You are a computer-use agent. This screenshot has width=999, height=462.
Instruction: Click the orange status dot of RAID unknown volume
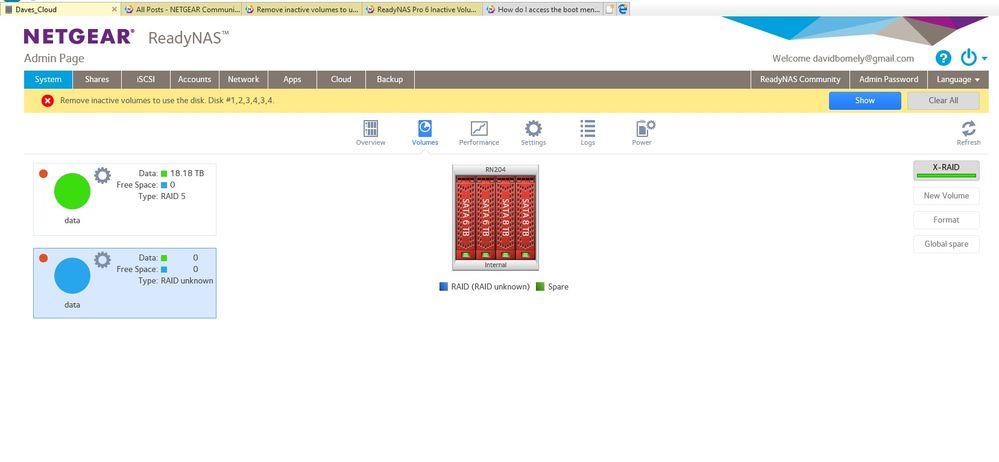pyautogui.click(x=43, y=258)
